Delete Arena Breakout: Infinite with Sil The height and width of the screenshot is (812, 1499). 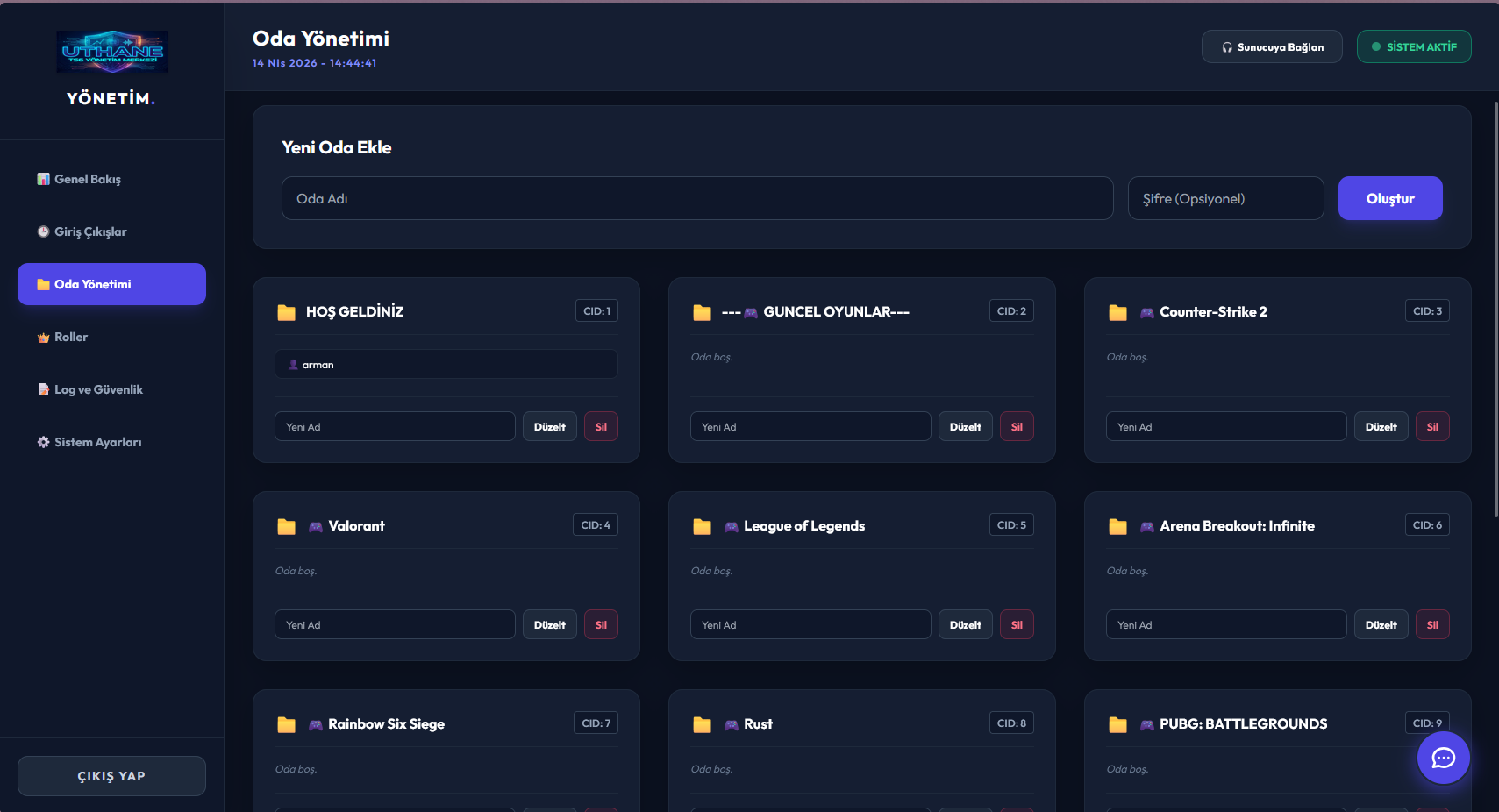[x=1432, y=624]
